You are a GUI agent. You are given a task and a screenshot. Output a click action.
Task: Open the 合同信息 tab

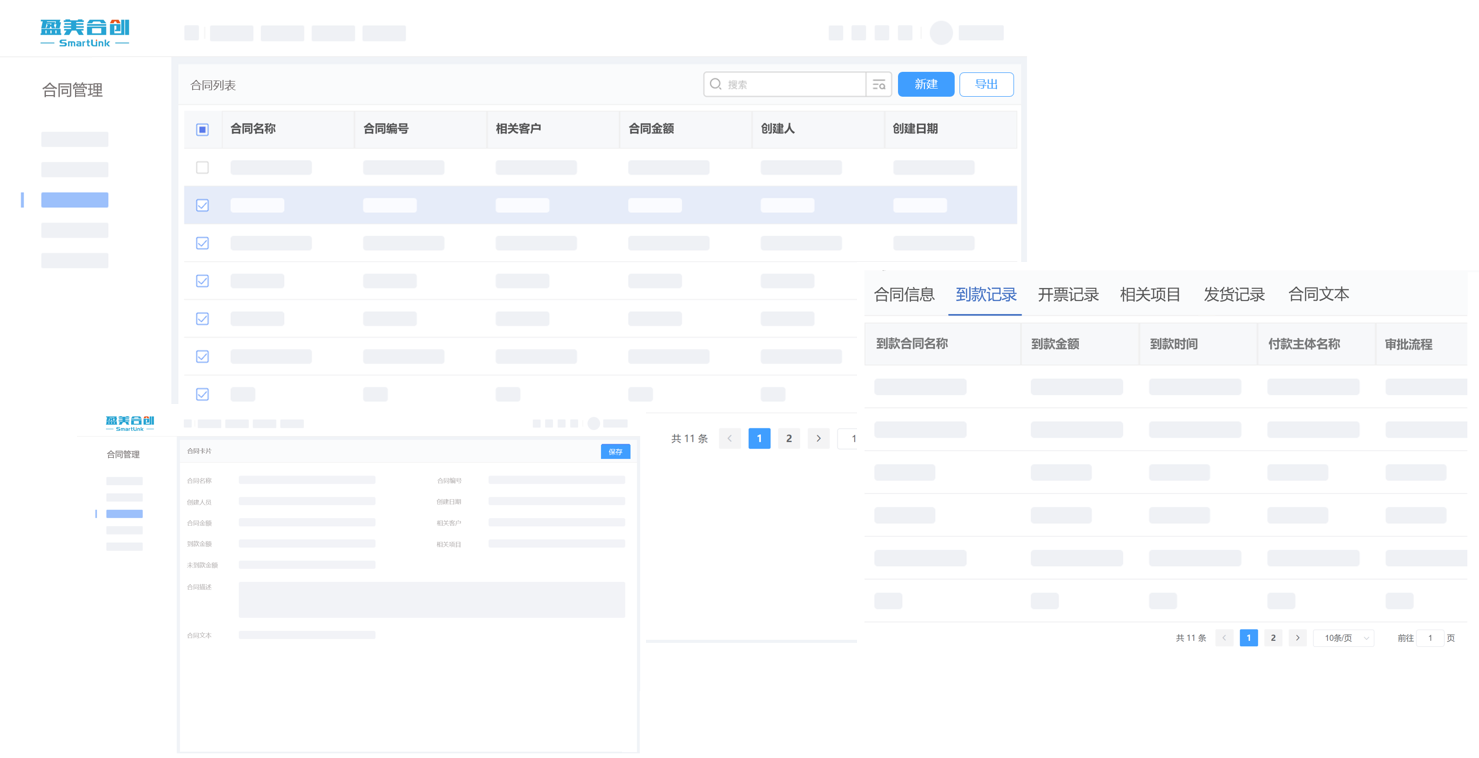(904, 294)
